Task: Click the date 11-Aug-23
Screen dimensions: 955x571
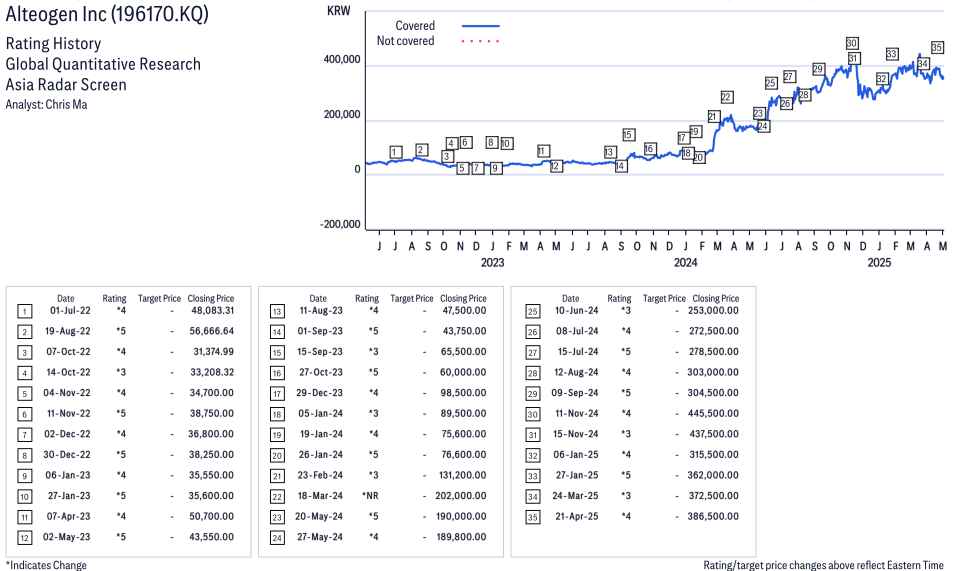Action: tap(321, 310)
